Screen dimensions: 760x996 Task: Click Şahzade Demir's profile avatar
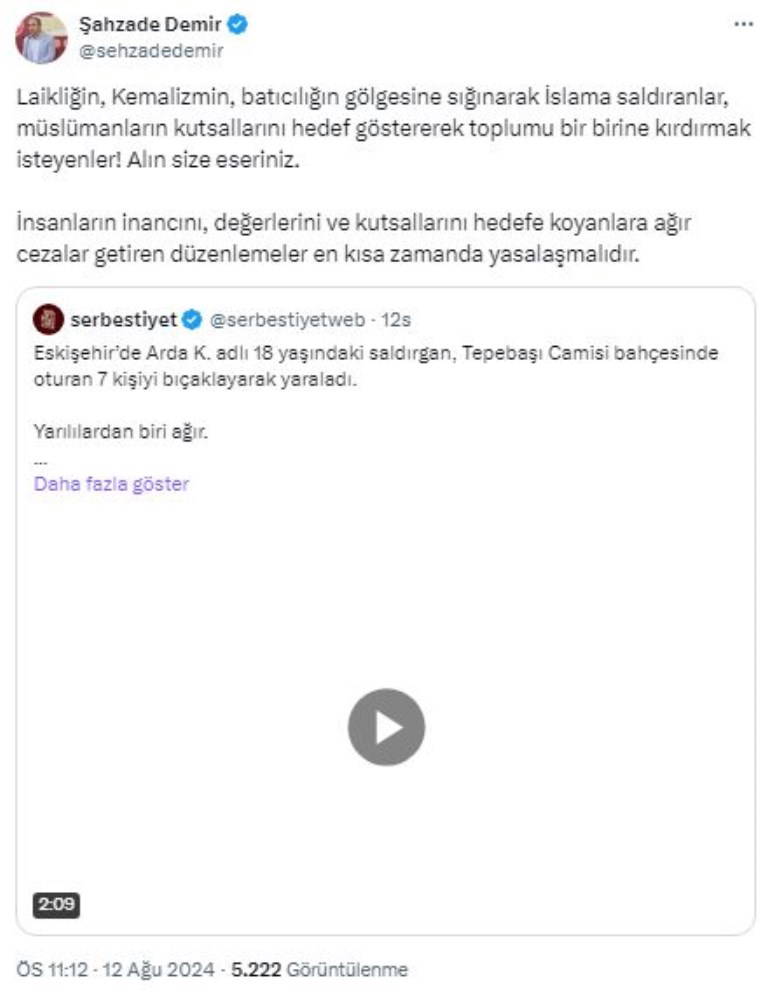click(x=41, y=38)
